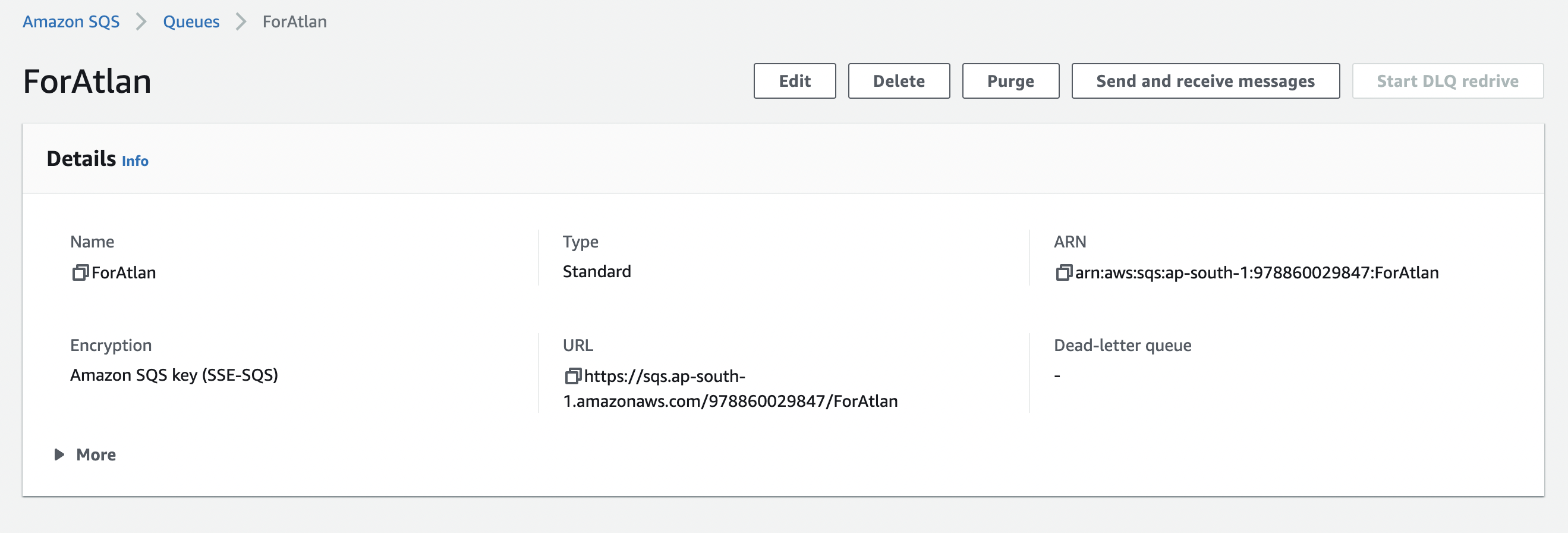Open Send and receive messages
The height and width of the screenshot is (533, 1568).
tap(1205, 81)
